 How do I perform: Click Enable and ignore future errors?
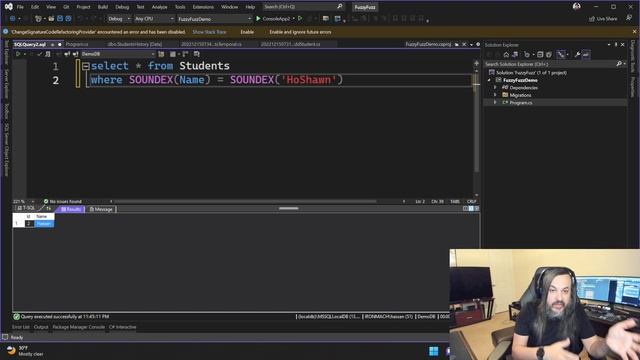coord(300,32)
